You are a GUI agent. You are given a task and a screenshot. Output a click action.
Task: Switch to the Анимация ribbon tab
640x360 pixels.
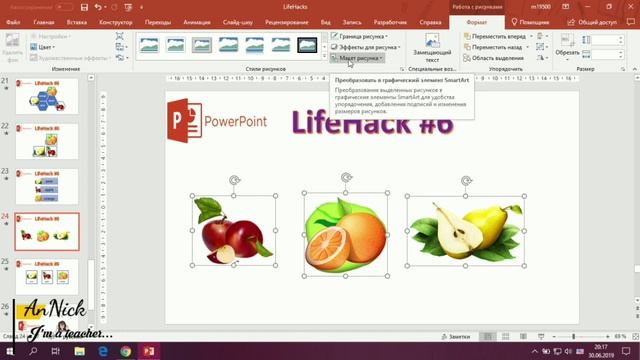click(x=197, y=22)
